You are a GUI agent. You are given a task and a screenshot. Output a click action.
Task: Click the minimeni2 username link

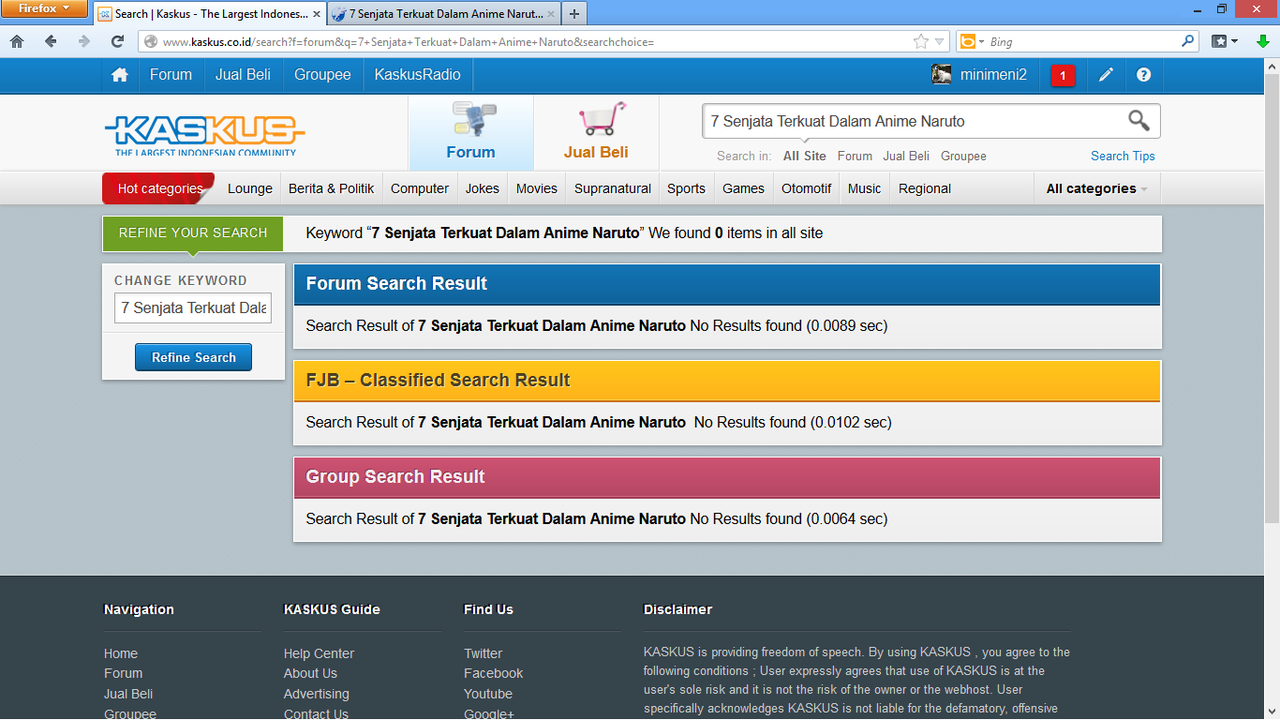(993, 75)
